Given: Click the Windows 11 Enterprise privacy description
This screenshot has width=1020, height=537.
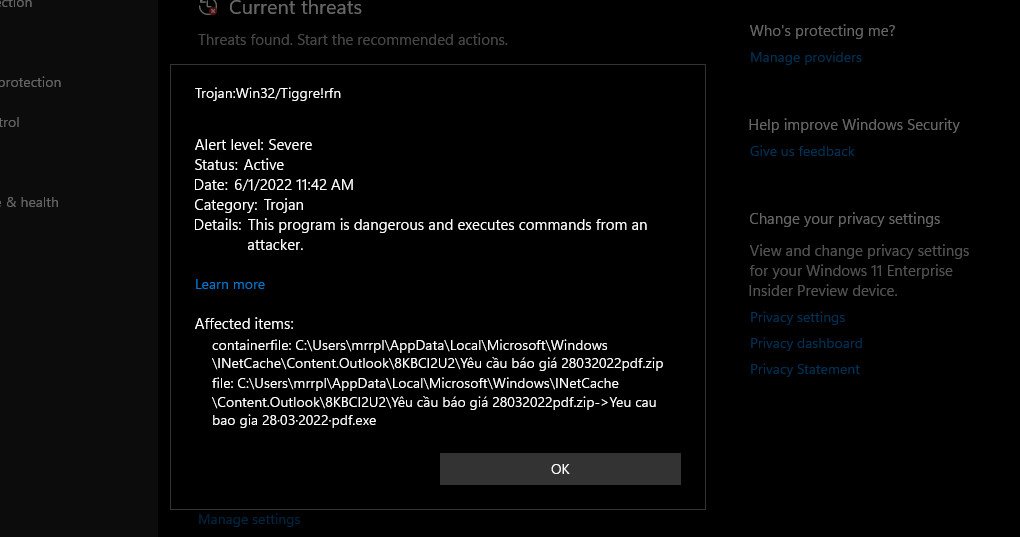Looking at the screenshot, I should [859, 270].
